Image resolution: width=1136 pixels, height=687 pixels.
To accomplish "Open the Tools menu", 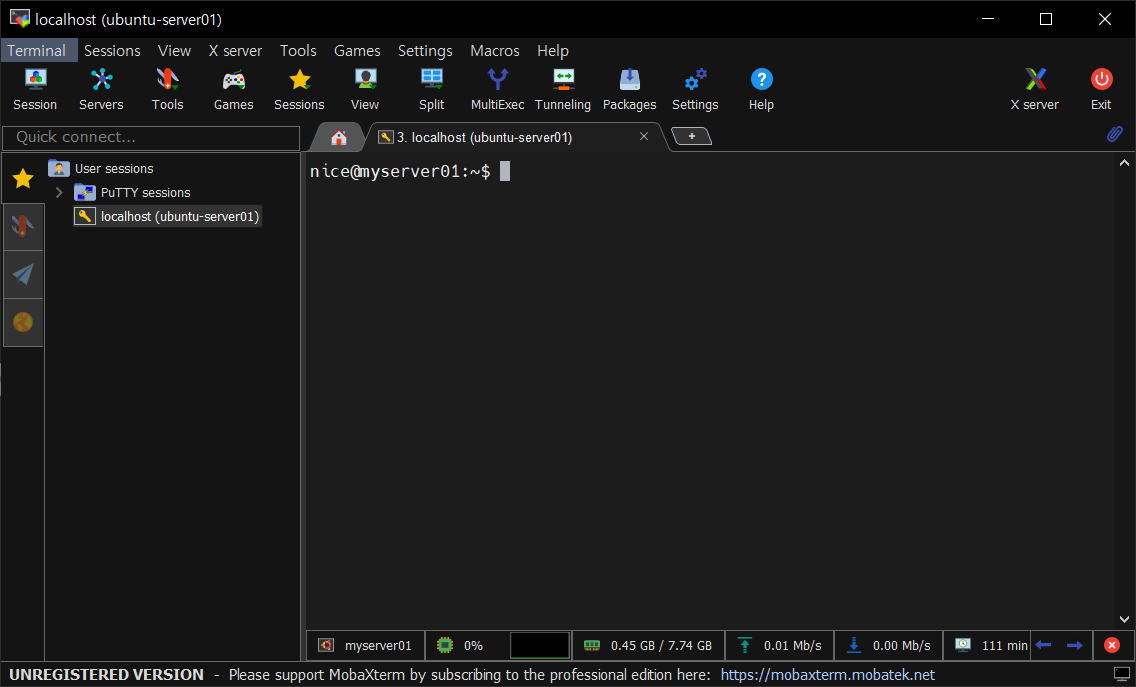I will coord(298,51).
